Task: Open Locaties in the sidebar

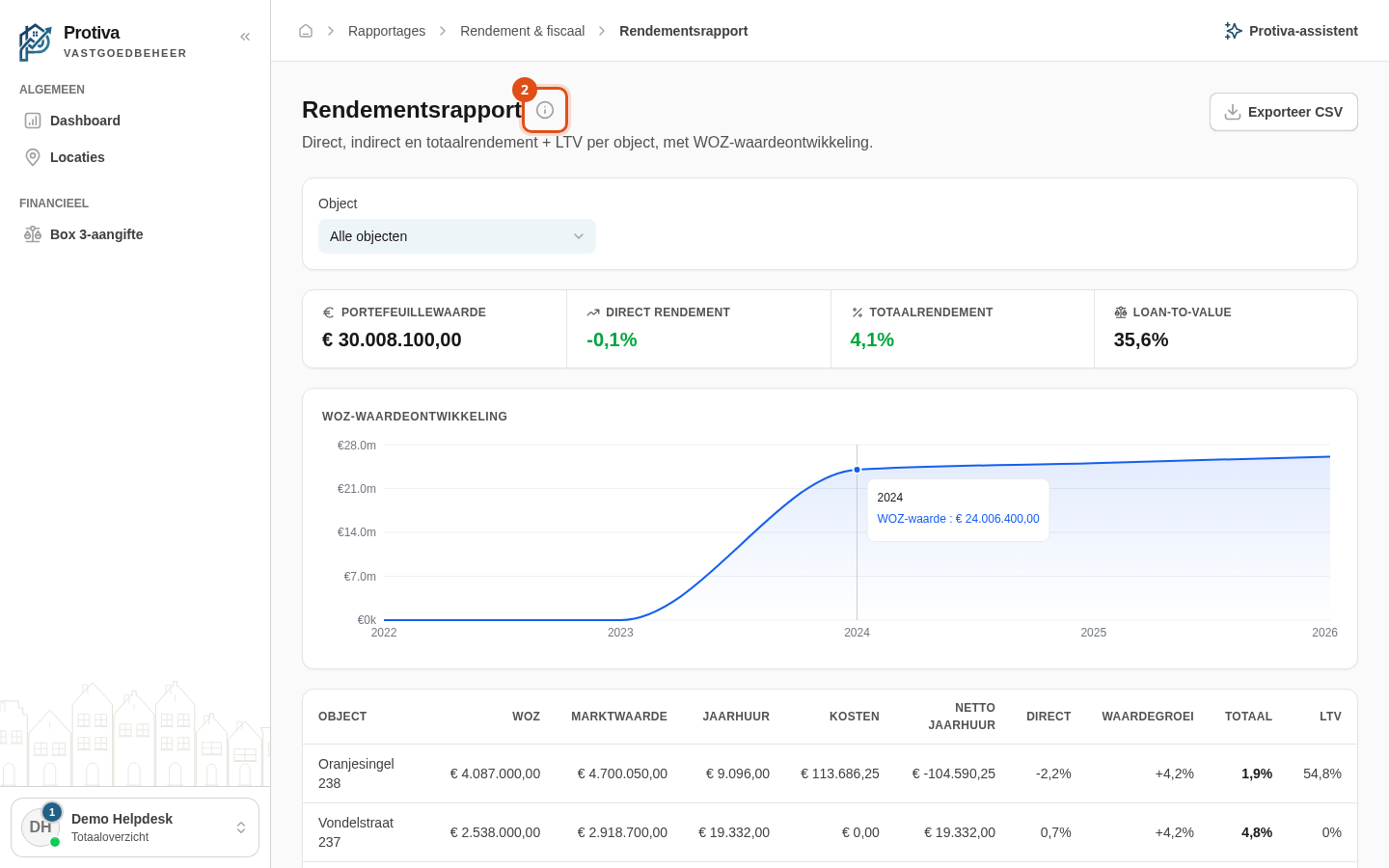Action: click(x=135, y=157)
